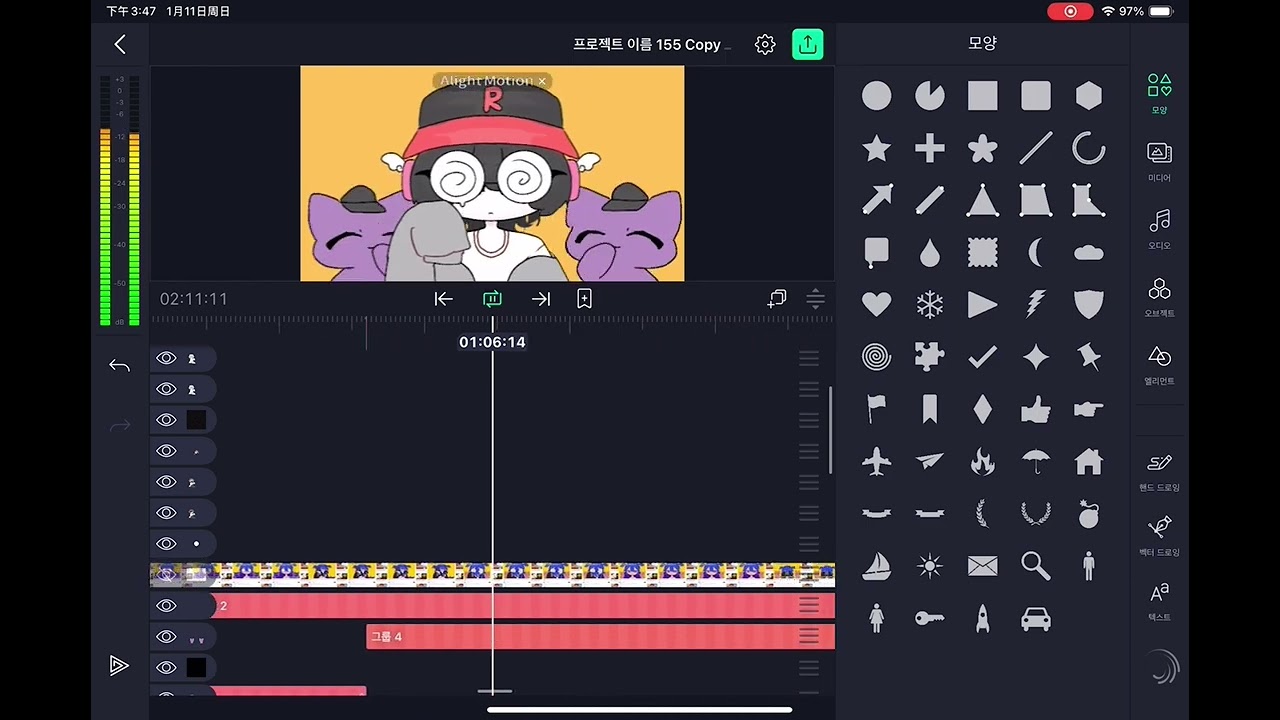Open the 미디어 media tab

click(x=1159, y=161)
